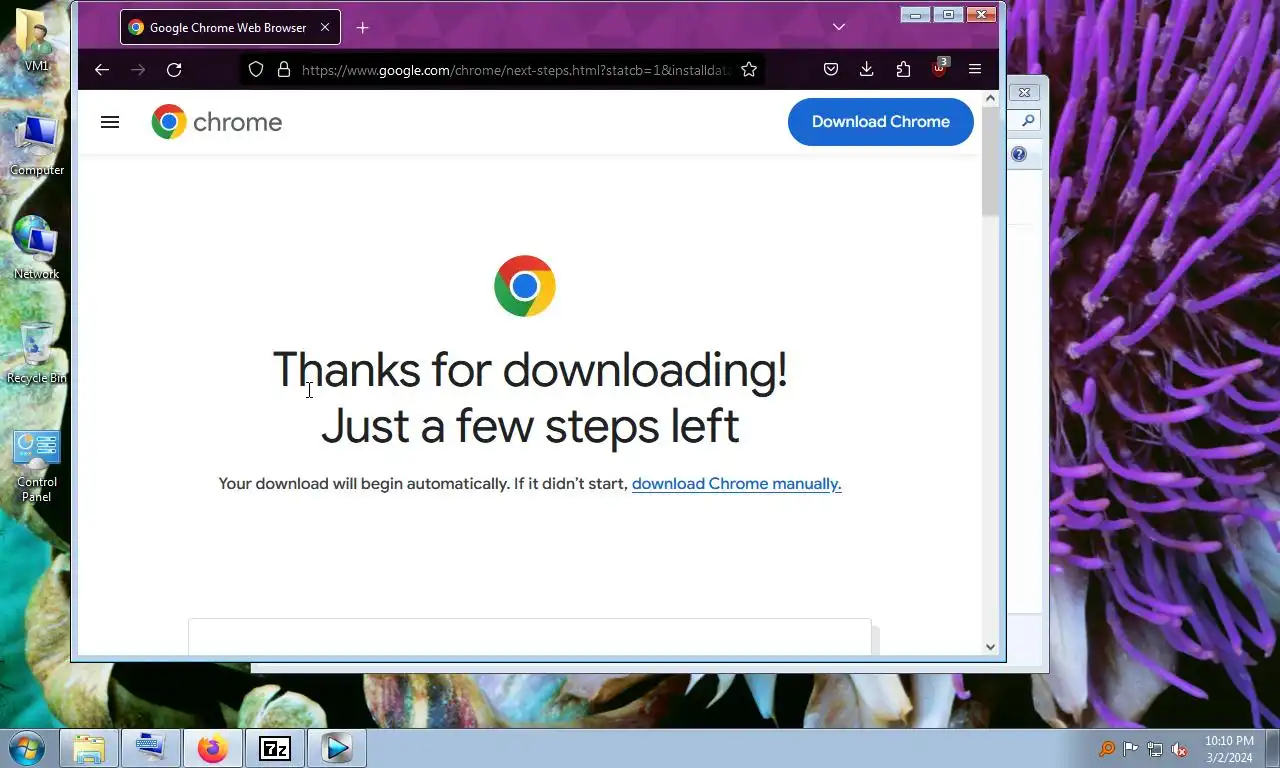This screenshot has width=1280, height=768.
Task: Click the muted volume tray icon
Action: [x=1179, y=749]
